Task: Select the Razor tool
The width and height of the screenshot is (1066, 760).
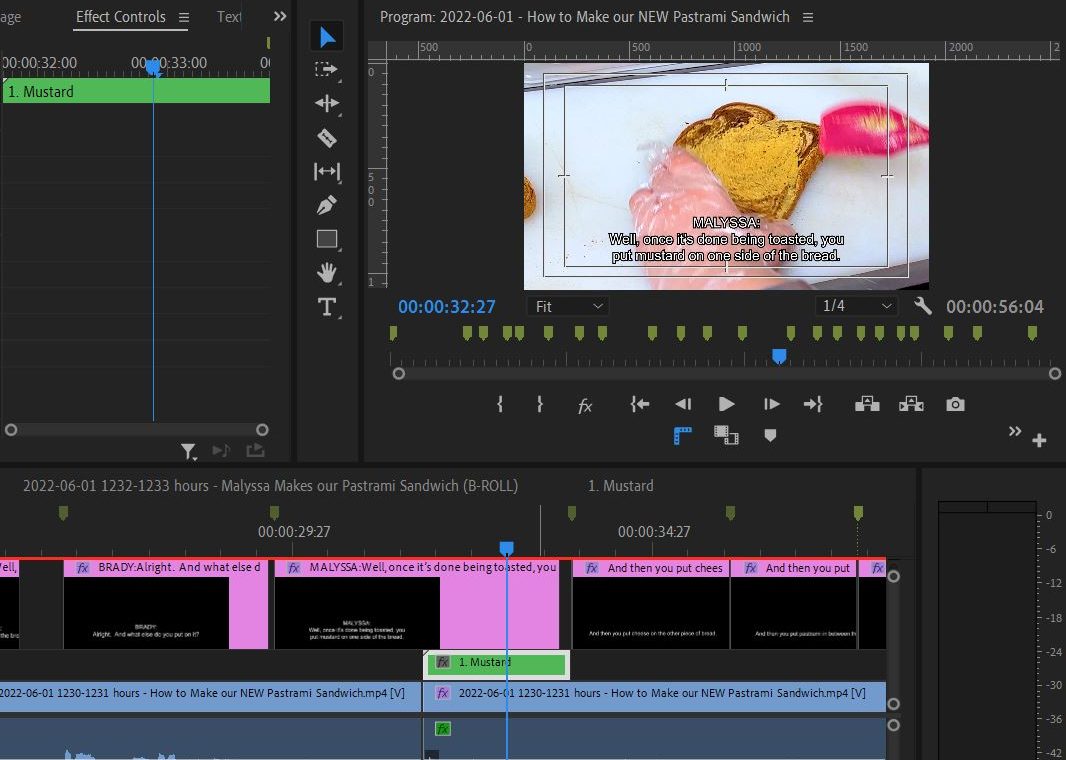Action: click(327, 138)
